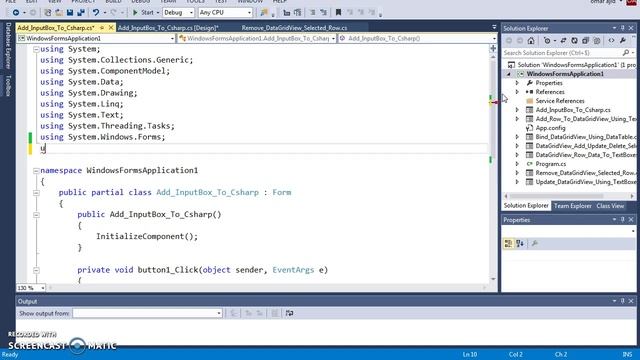Image resolution: width=640 pixels, height=360 pixels.
Task: Click the View Code icon in Solution Explorer
Action: (611, 40)
